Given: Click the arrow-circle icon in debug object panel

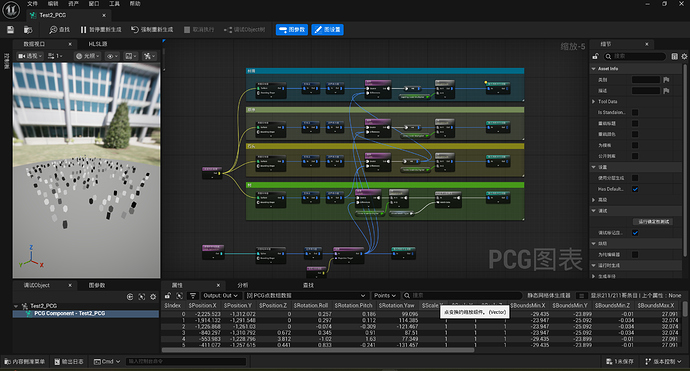Looking at the screenshot, I should coord(130,297).
